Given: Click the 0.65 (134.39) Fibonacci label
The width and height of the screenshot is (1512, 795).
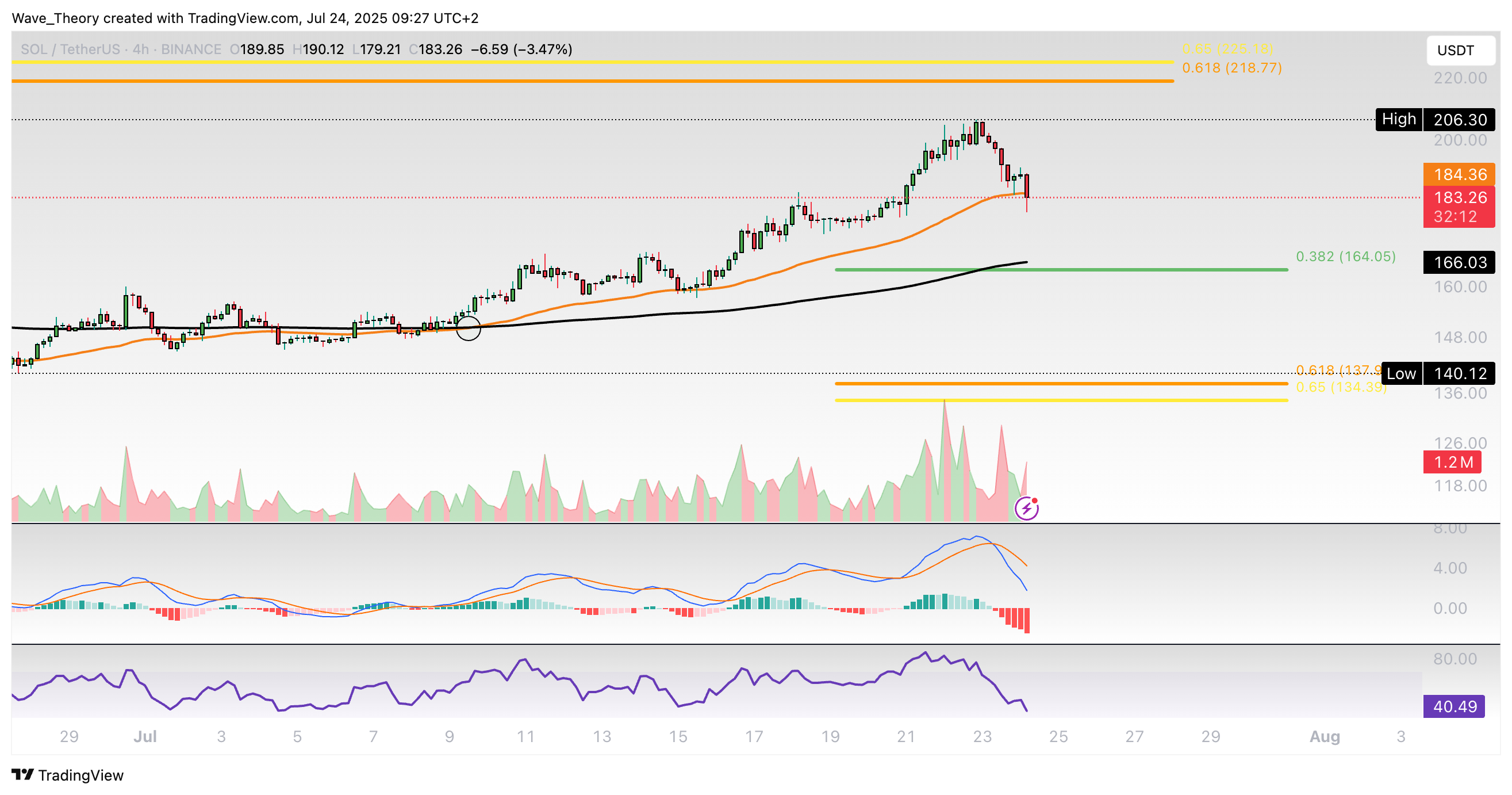Looking at the screenshot, I should 1341,388.
